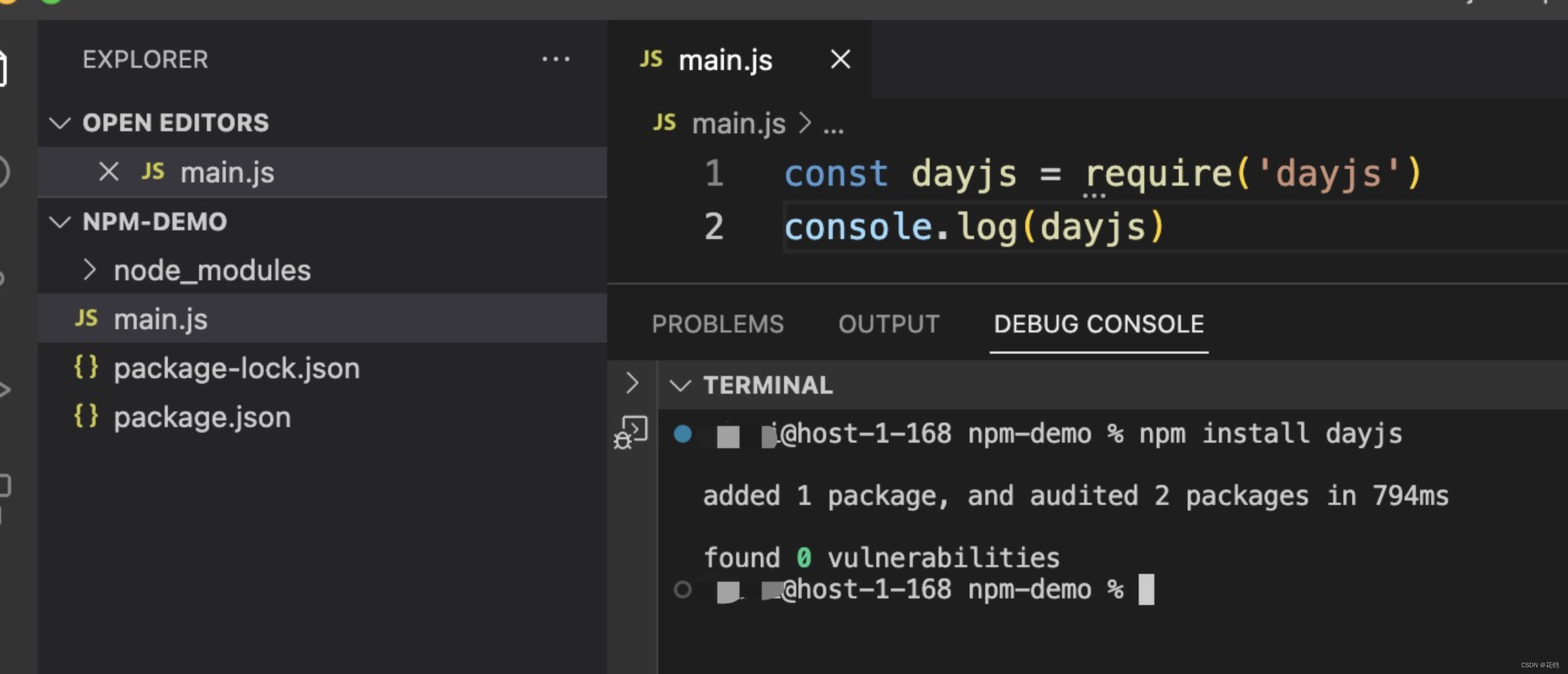
Task: Click JS icon beside main.js in tree
Action: click(x=86, y=317)
